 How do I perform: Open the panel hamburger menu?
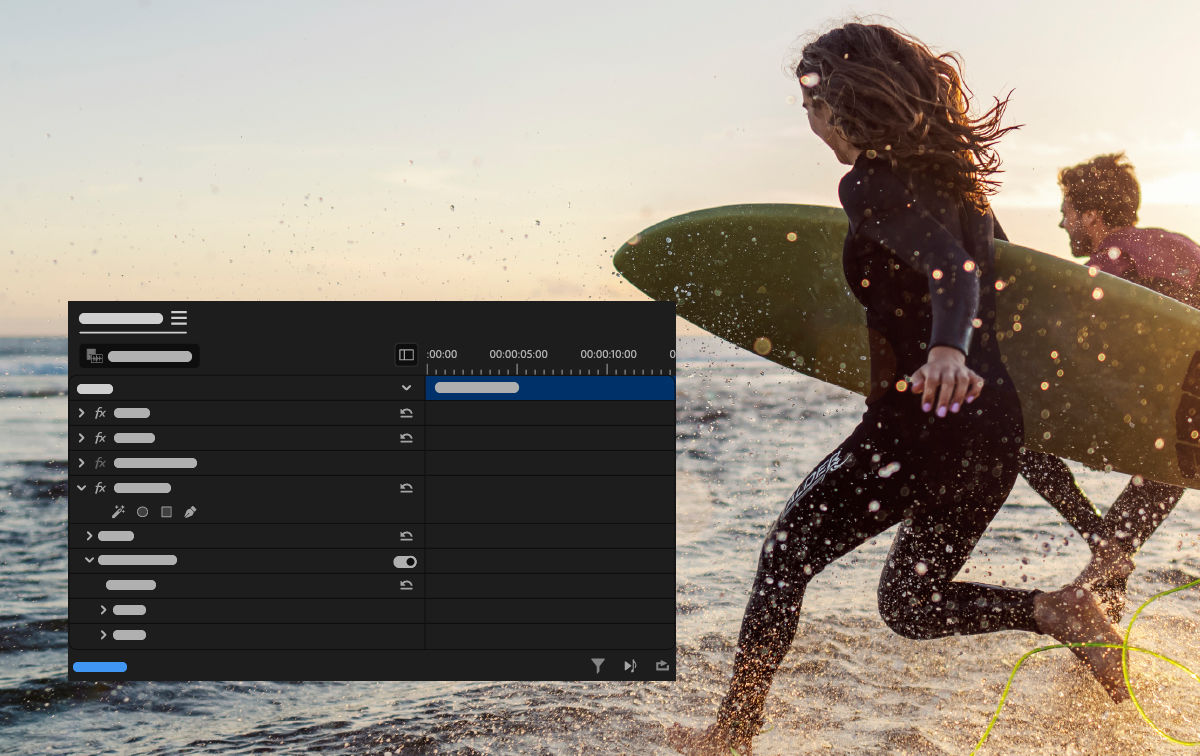[179, 319]
